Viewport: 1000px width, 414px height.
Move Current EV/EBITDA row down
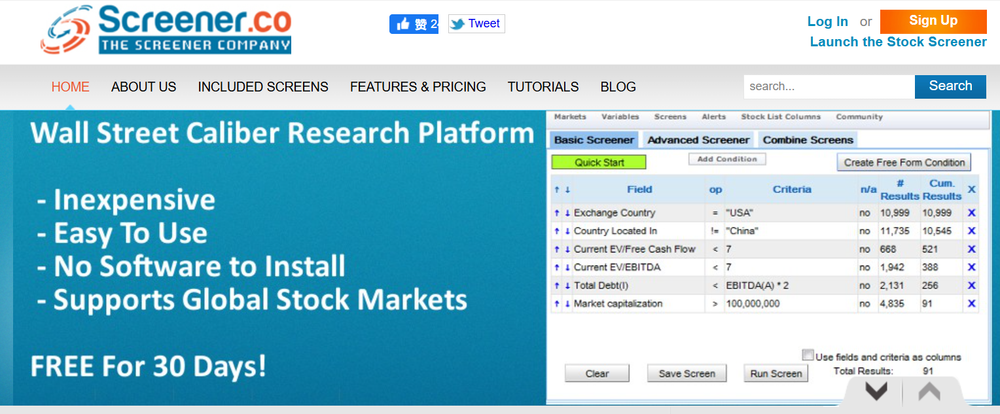click(567, 267)
